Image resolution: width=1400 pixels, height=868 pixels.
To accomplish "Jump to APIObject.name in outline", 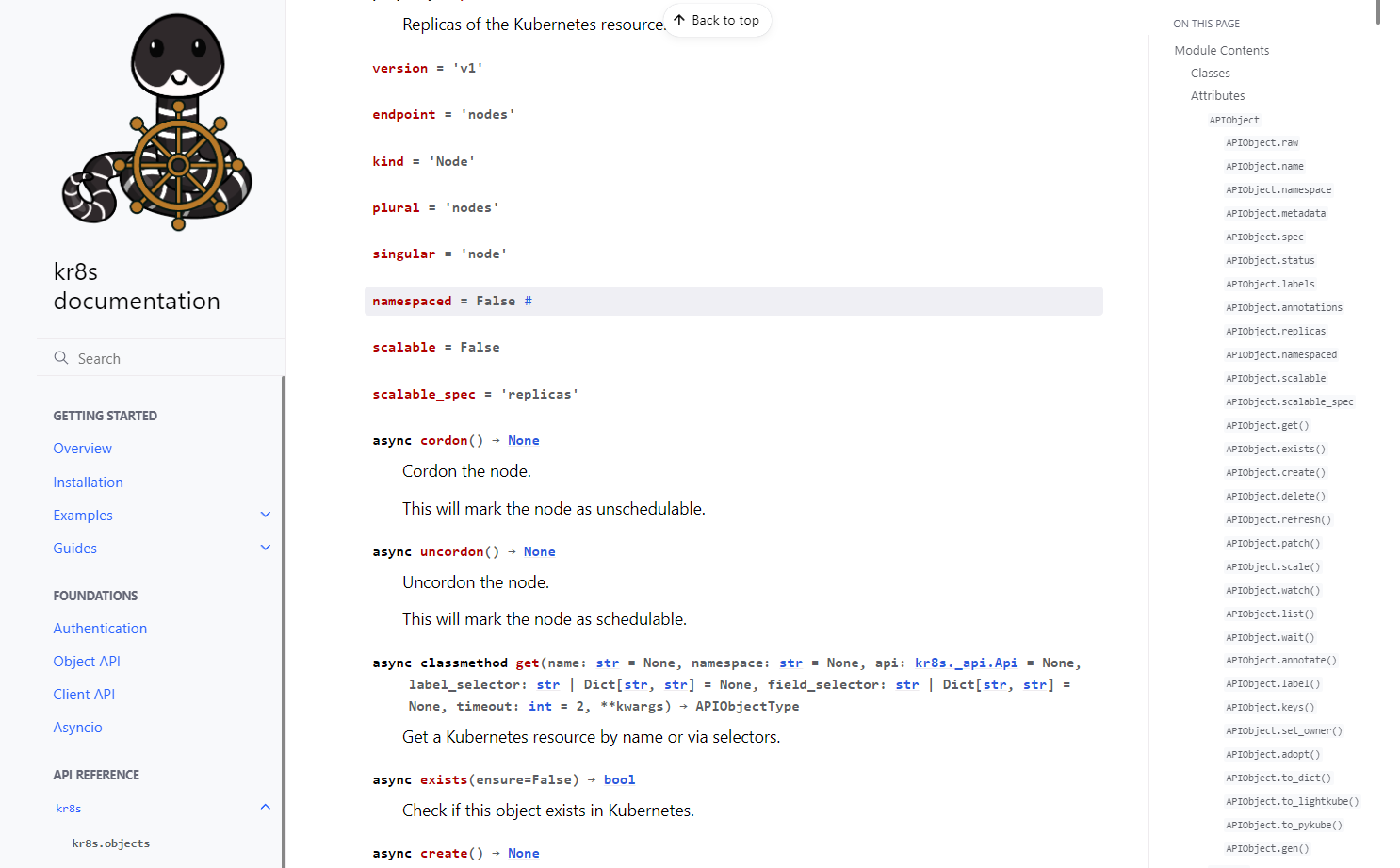I will [x=1265, y=167].
